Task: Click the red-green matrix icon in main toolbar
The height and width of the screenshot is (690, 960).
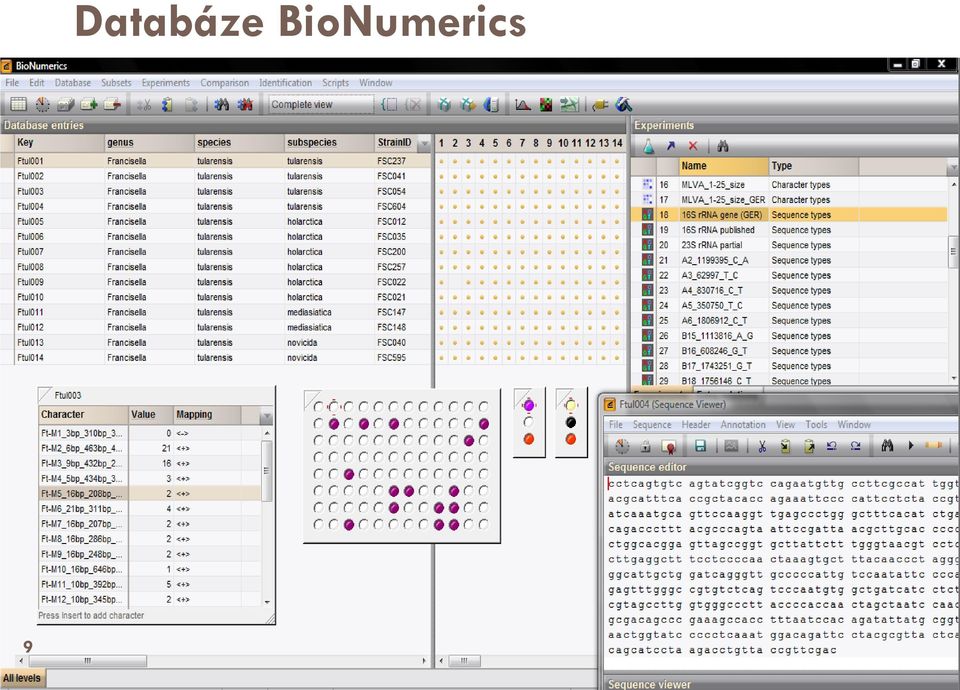Action: [546, 105]
